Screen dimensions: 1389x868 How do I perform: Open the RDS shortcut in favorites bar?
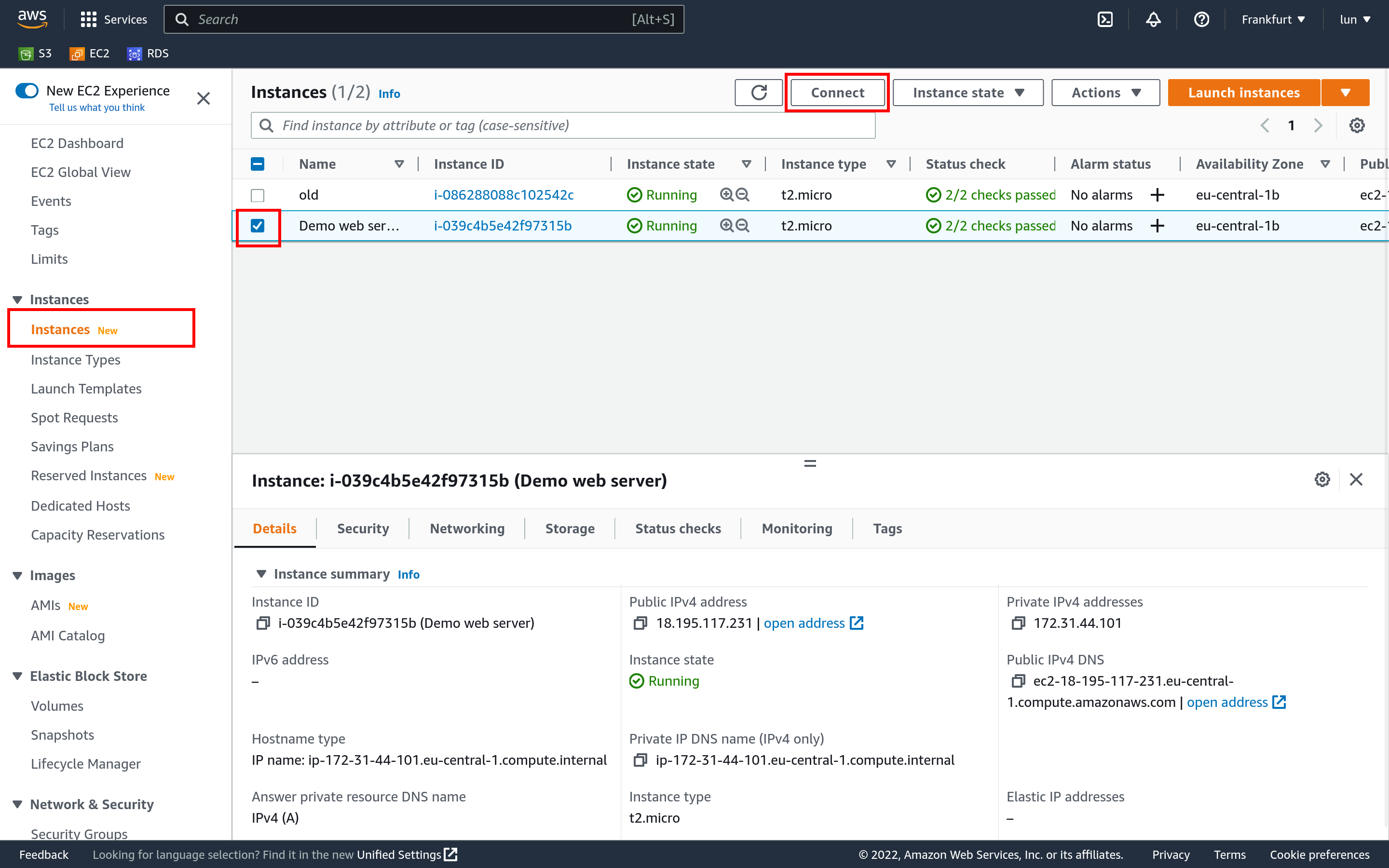(x=148, y=54)
